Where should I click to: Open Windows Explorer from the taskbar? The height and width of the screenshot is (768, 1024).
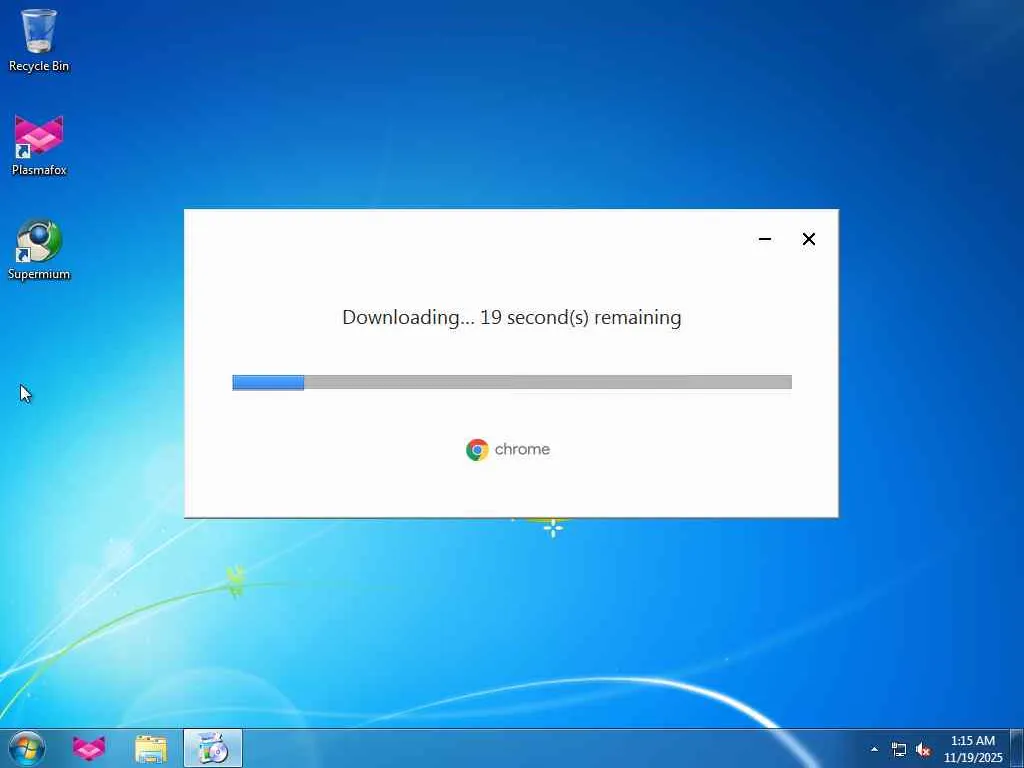tap(151, 748)
